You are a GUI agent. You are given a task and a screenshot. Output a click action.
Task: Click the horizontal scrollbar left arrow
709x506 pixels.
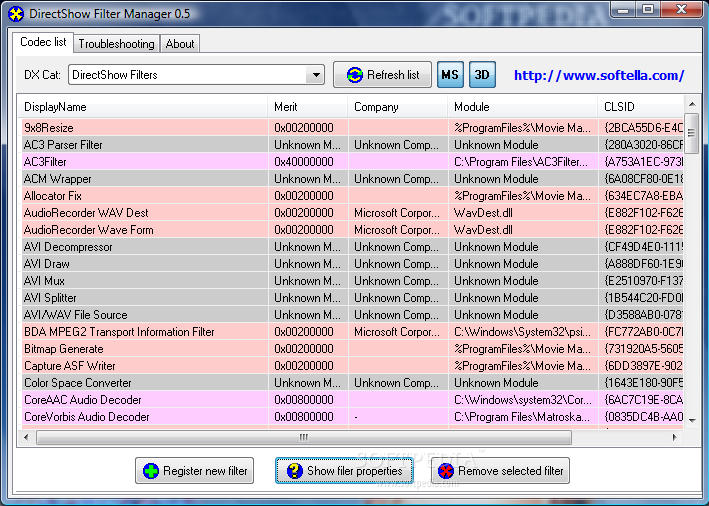coord(26,437)
